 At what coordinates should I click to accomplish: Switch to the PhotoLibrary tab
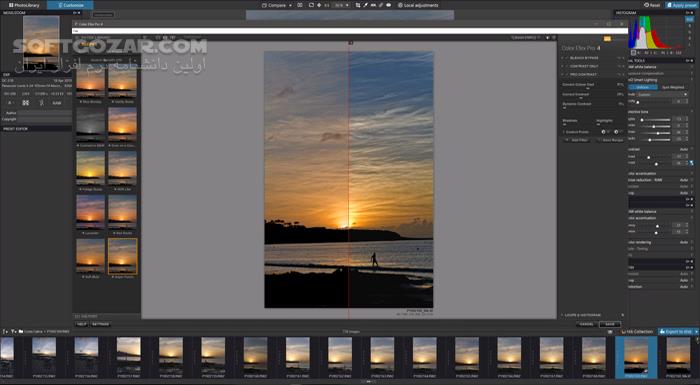pos(24,5)
